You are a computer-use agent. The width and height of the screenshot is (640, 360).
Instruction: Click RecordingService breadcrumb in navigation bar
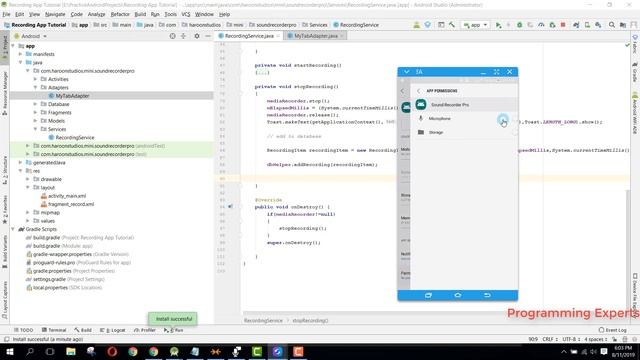pos(356,25)
